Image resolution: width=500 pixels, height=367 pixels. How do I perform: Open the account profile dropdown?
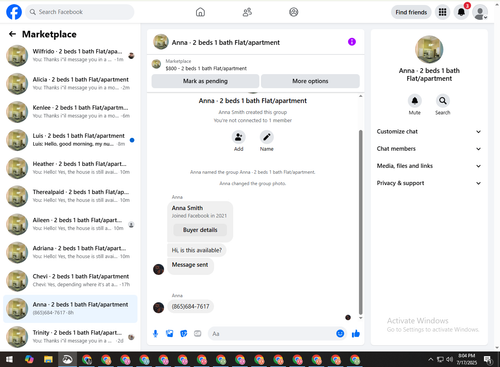[480, 12]
